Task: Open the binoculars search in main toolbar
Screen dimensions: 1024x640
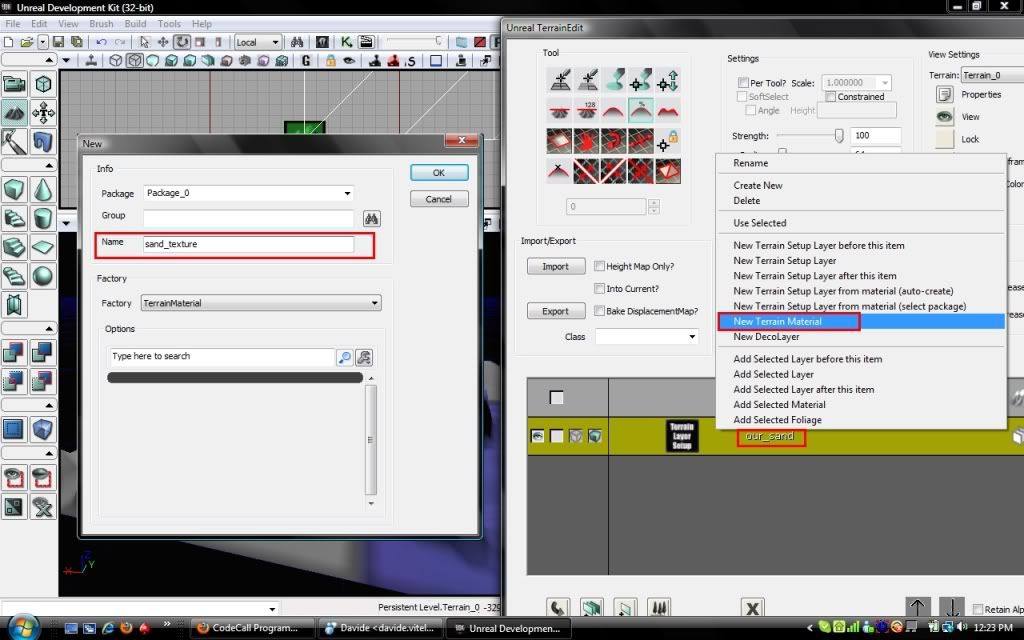Action: pyautogui.click(x=297, y=42)
